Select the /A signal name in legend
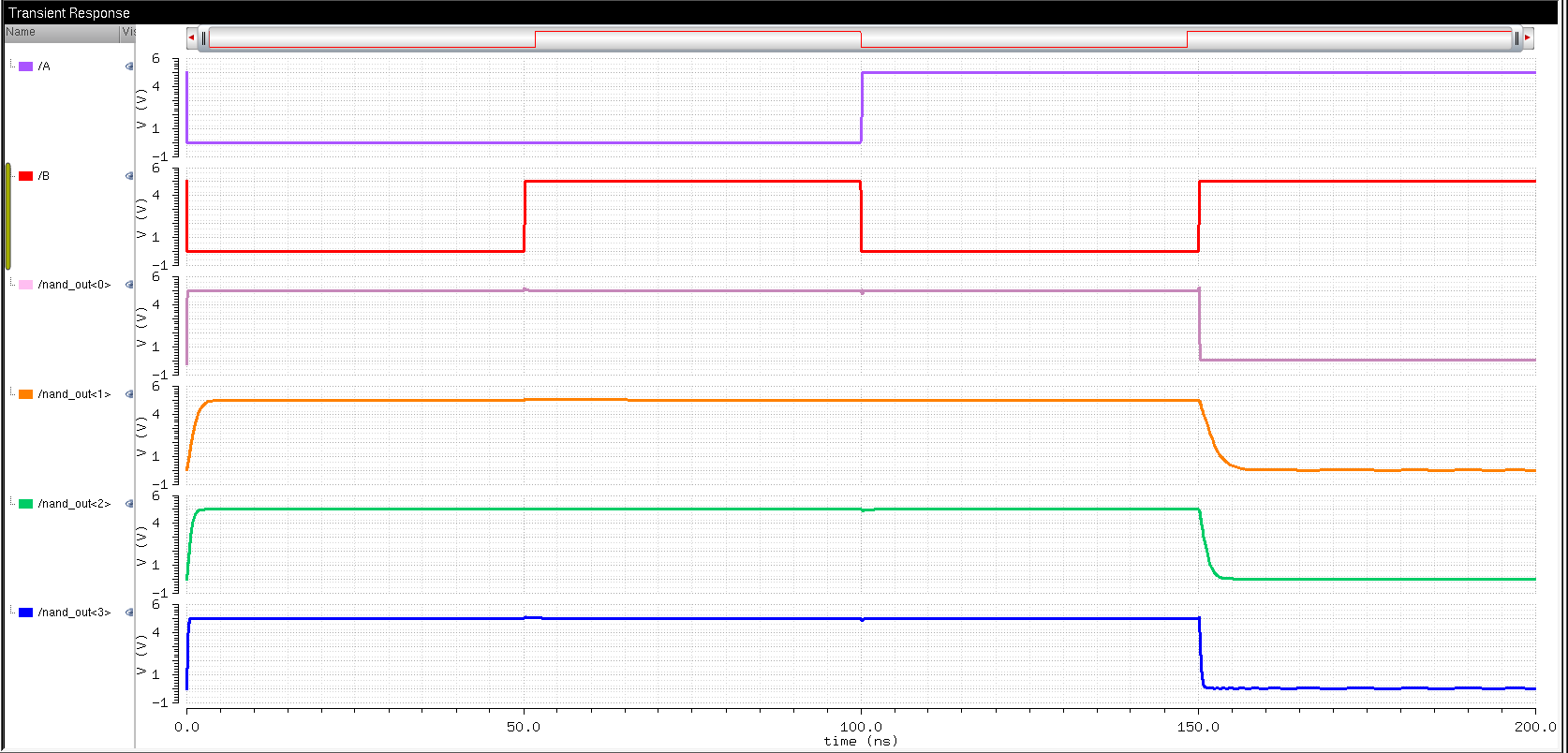Screen dimensions: 1568x753 (44, 66)
